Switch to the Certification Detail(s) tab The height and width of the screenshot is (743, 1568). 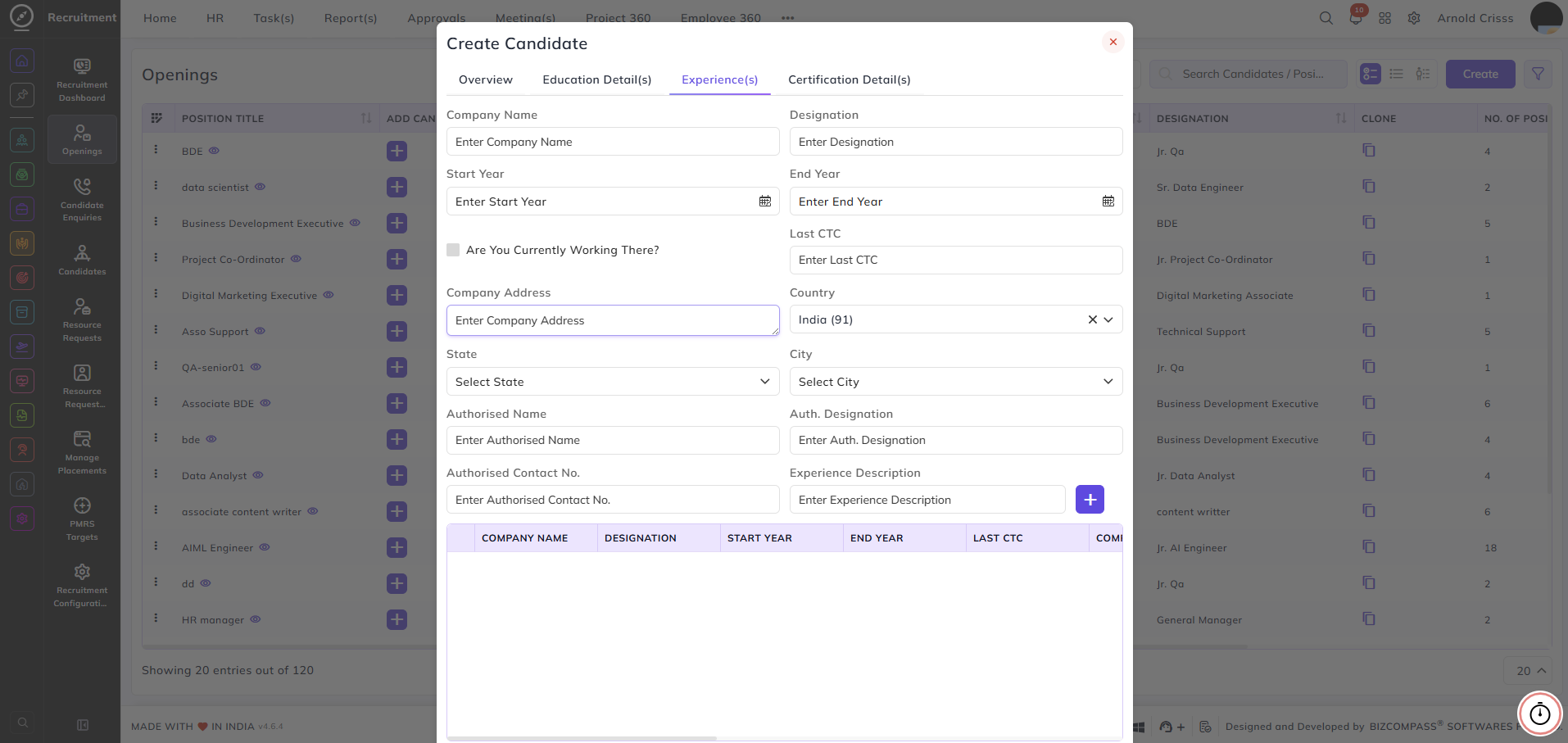coord(850,79)
